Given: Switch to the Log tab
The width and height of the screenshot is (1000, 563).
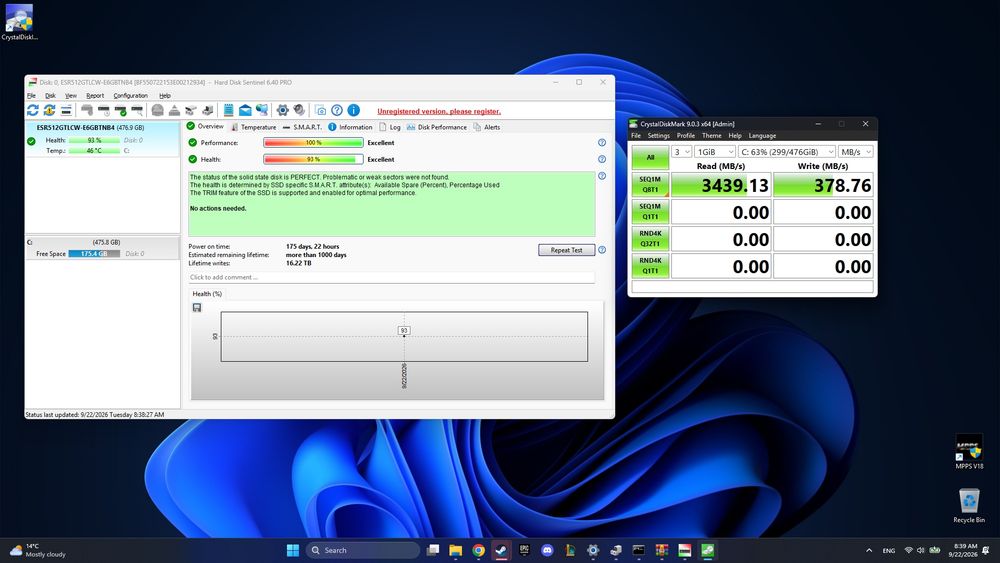Looking at the screenshot, I should [390, 127].
